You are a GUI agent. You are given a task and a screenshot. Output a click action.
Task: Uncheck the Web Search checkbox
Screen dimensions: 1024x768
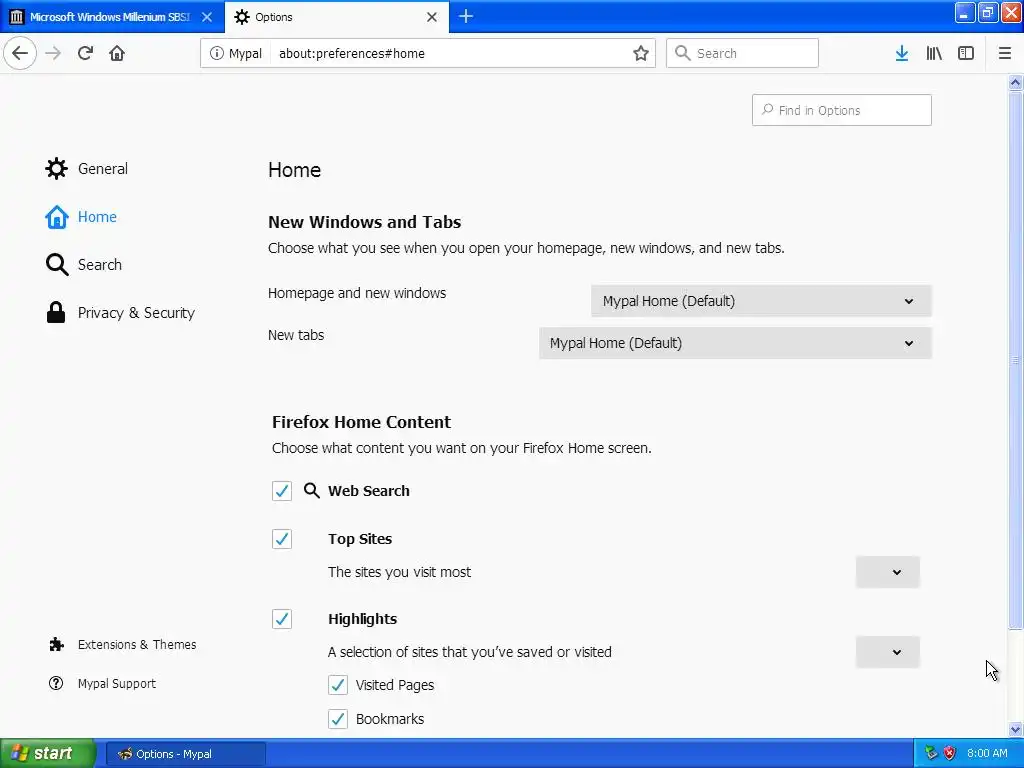click(x=281, y=490)
